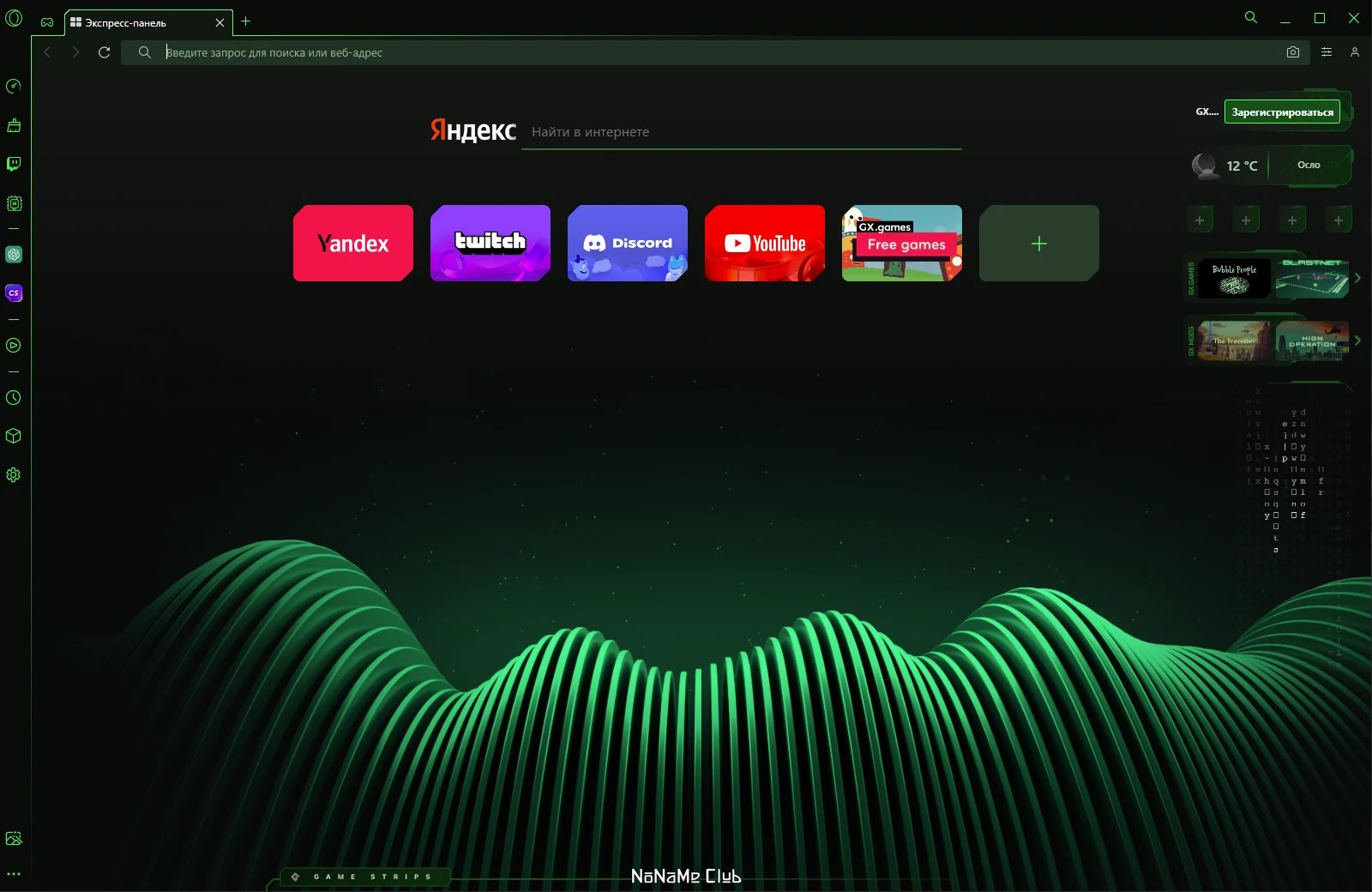Open the BLASTNET game thumbnail
1372x892 pixels.
pyautogui.click(x=1312, y=279)
